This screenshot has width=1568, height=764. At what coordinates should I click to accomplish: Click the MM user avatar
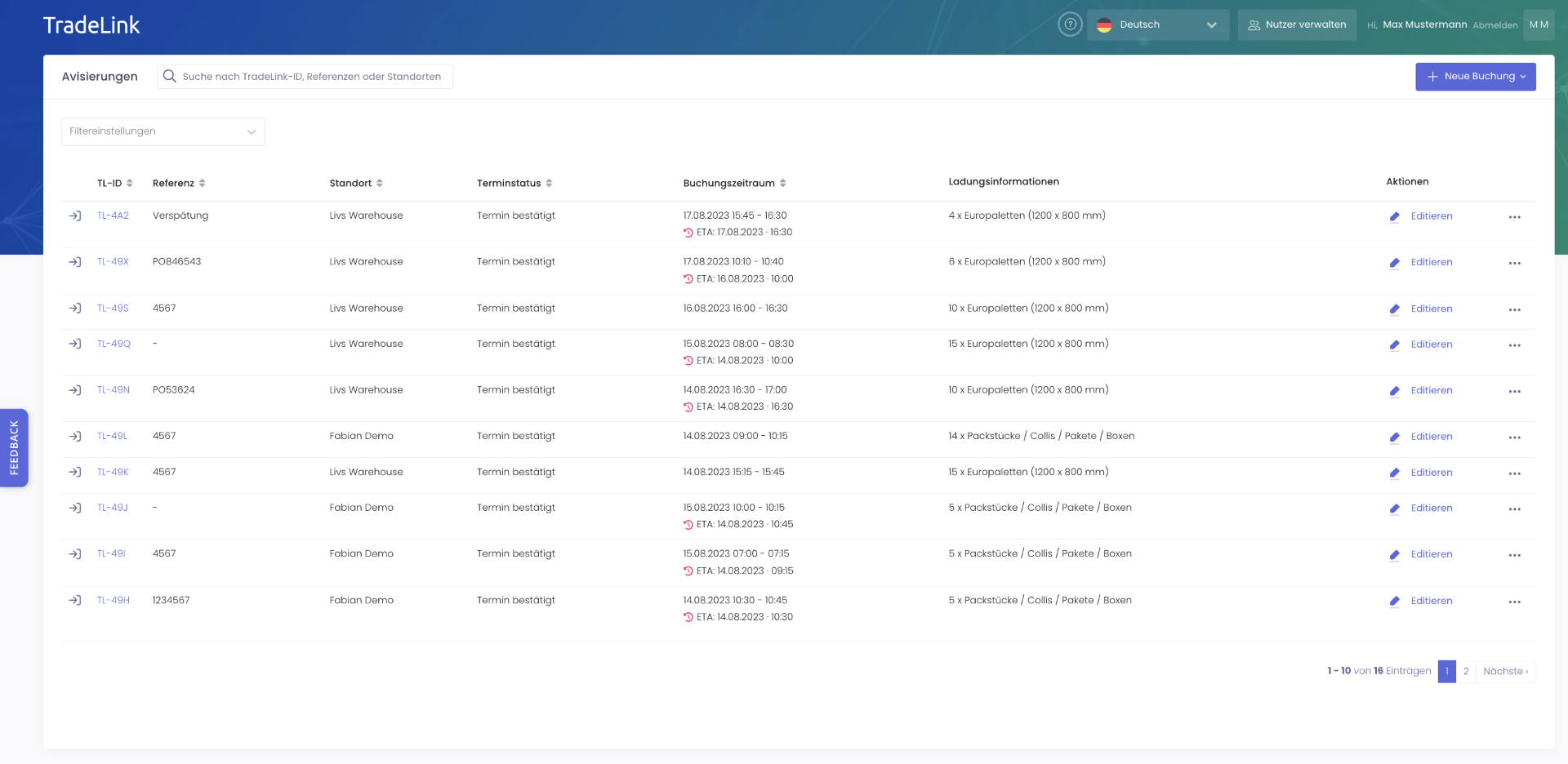(x=1539, y=24)
